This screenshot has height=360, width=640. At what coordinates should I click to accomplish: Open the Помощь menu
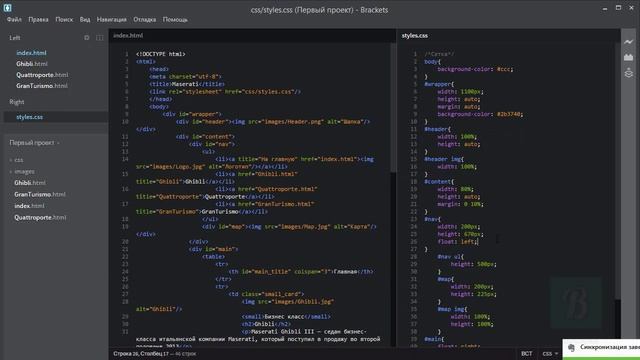click(x=175, y=19)
